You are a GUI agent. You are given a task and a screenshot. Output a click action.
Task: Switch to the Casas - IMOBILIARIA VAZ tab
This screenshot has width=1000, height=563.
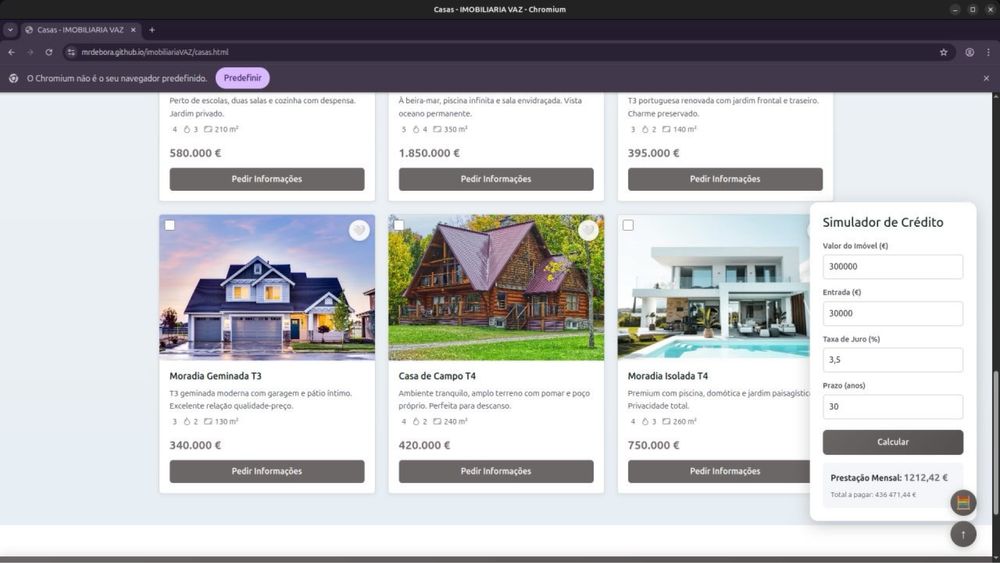coord(80,30)
